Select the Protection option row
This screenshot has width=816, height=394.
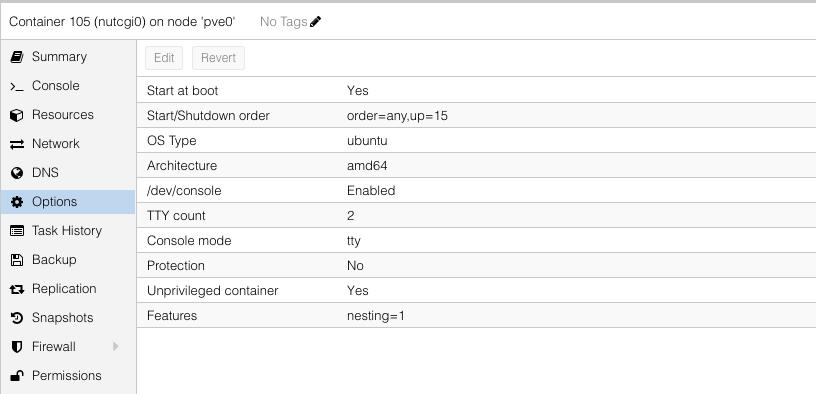476,265
